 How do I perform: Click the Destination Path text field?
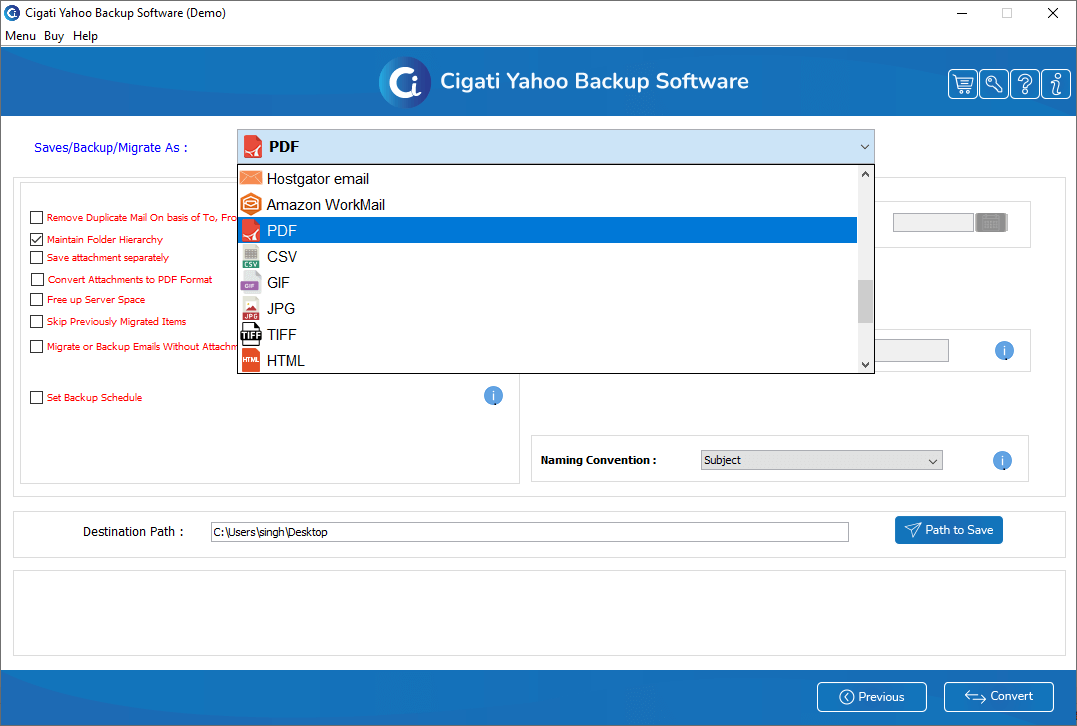tap(530, 532)
